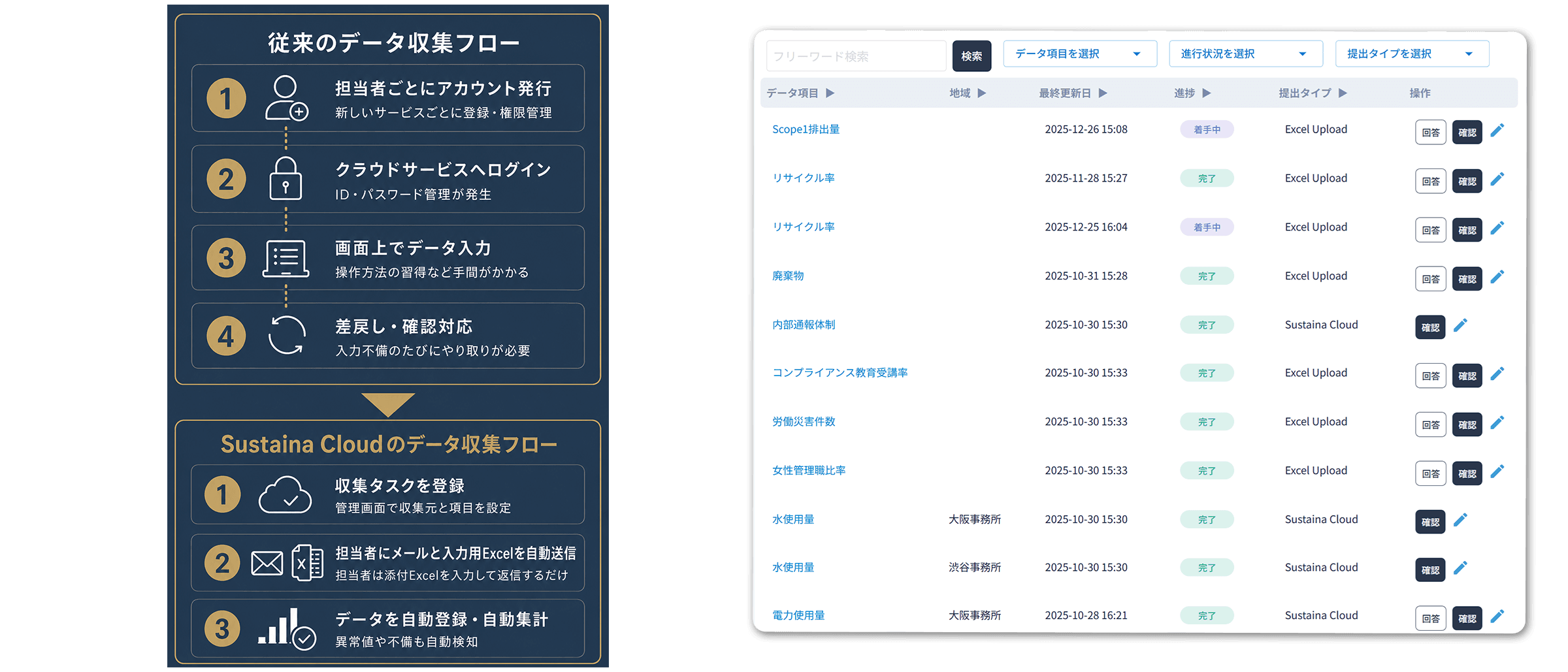Screen dimensions: 1568x672
Task: Click 回答 button for 女性管理職比率
Action: point(1431,473)
